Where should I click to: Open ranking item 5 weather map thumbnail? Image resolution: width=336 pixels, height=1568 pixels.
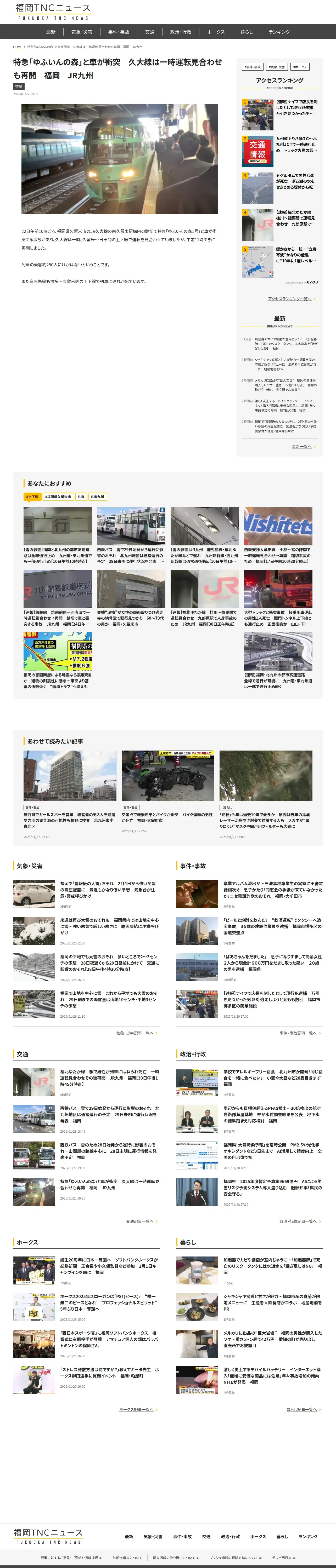(257, 262)
